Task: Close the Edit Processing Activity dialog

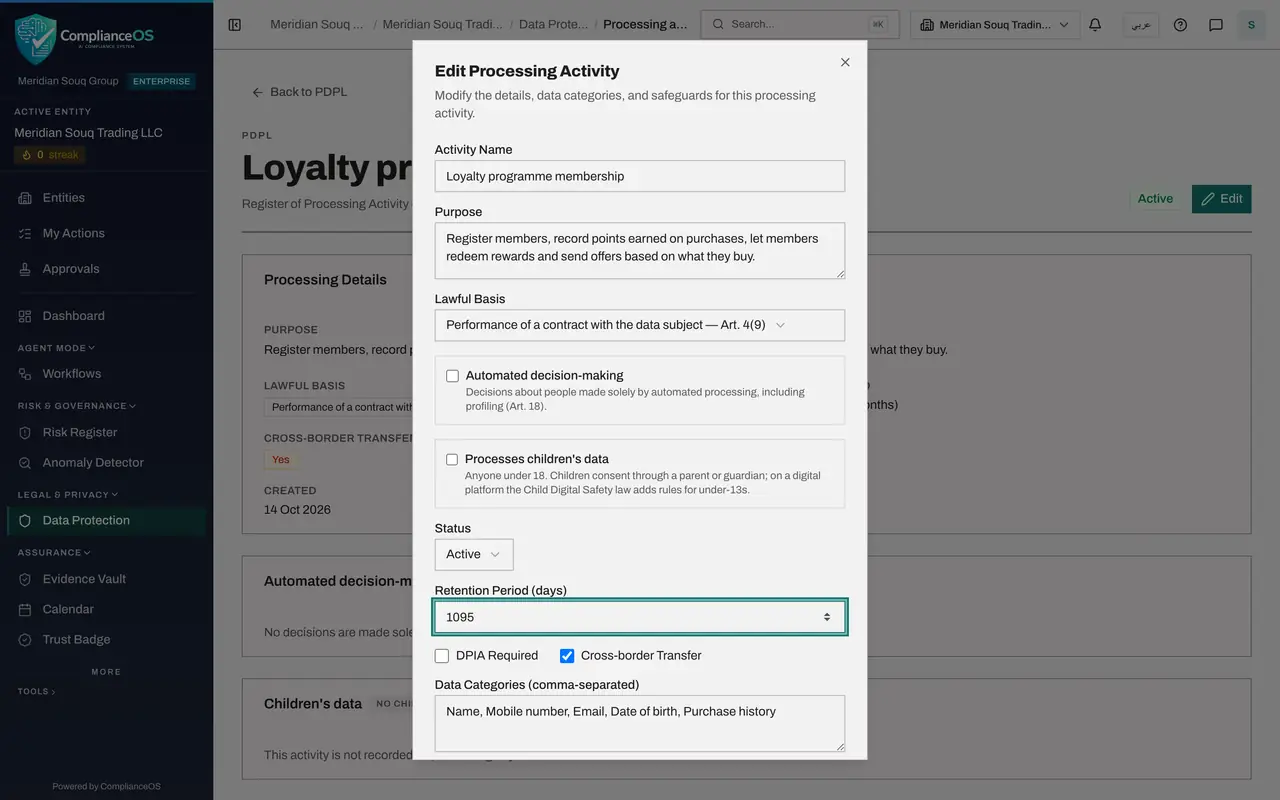Action: 845,62
